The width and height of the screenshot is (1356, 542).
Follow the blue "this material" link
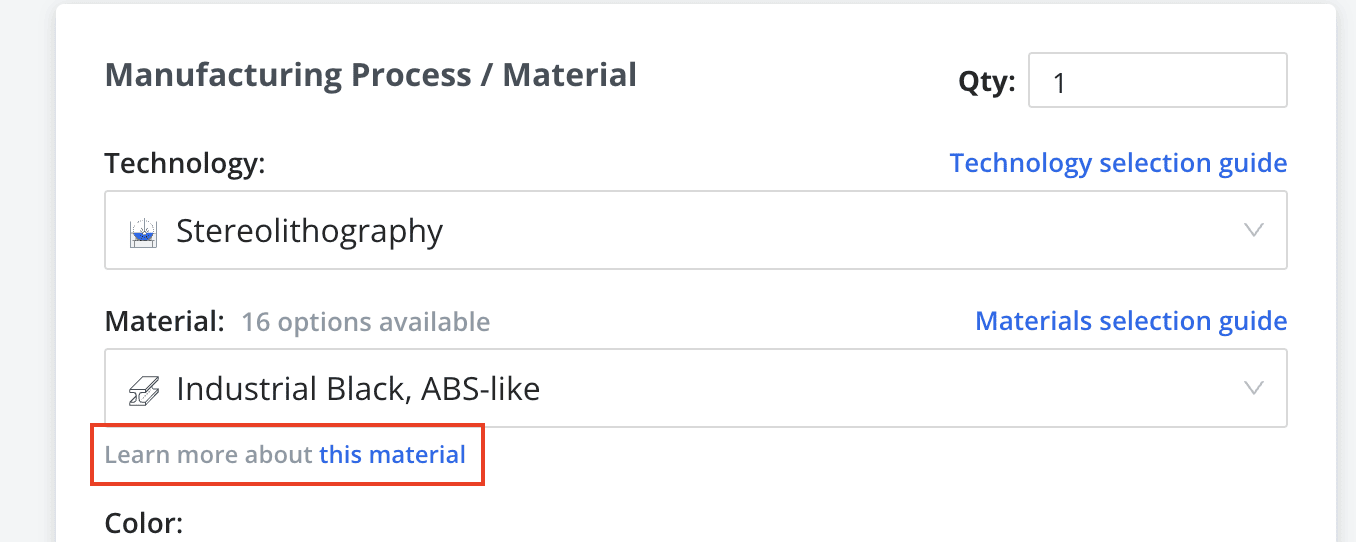pyautogui.click(x=392, y=455)
